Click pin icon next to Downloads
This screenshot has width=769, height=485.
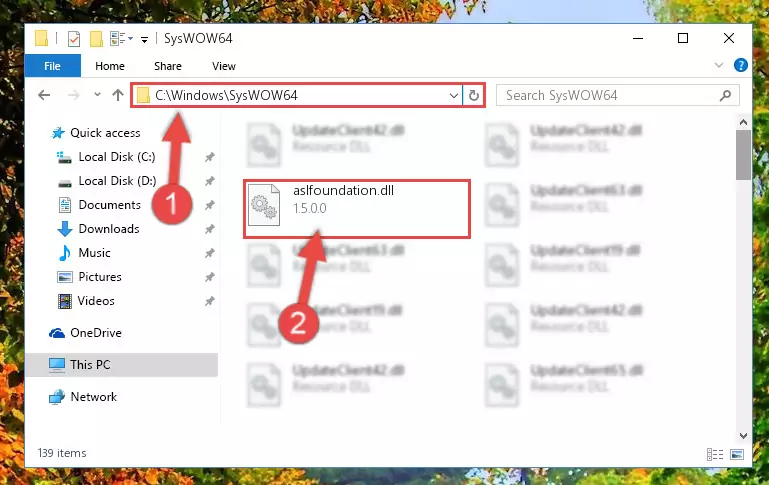(x=210, y=229)
